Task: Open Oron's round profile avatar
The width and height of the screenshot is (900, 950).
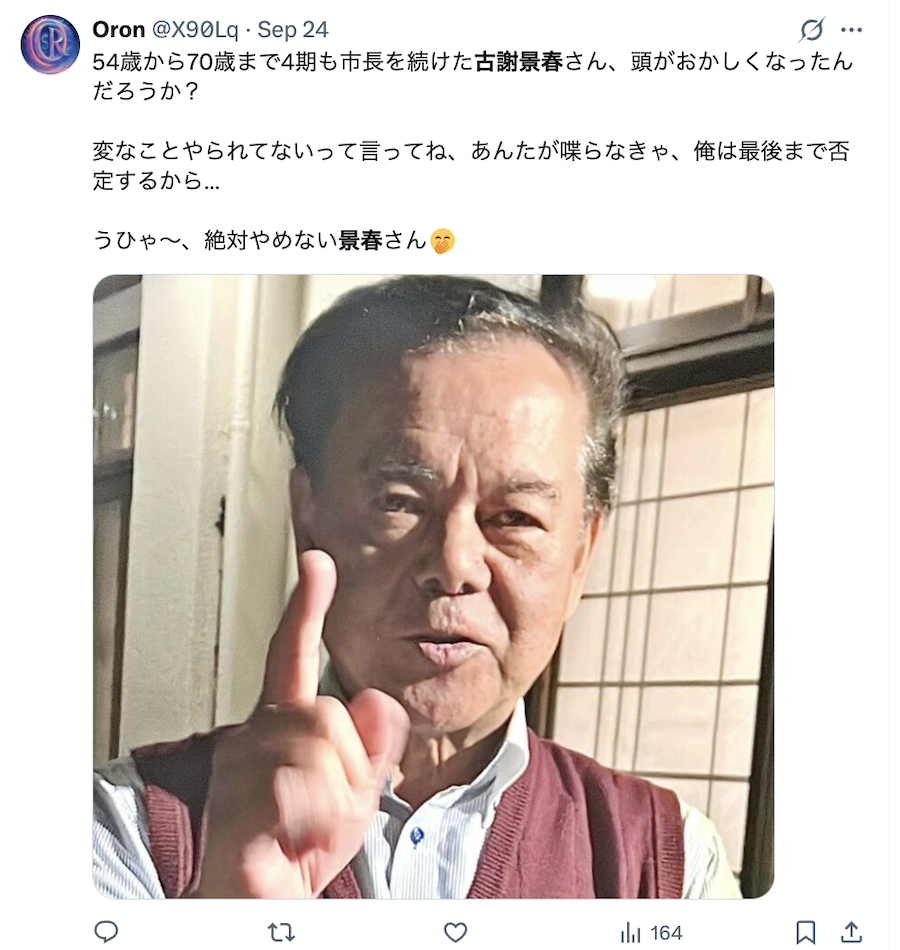Action: (x=50, y=45)
